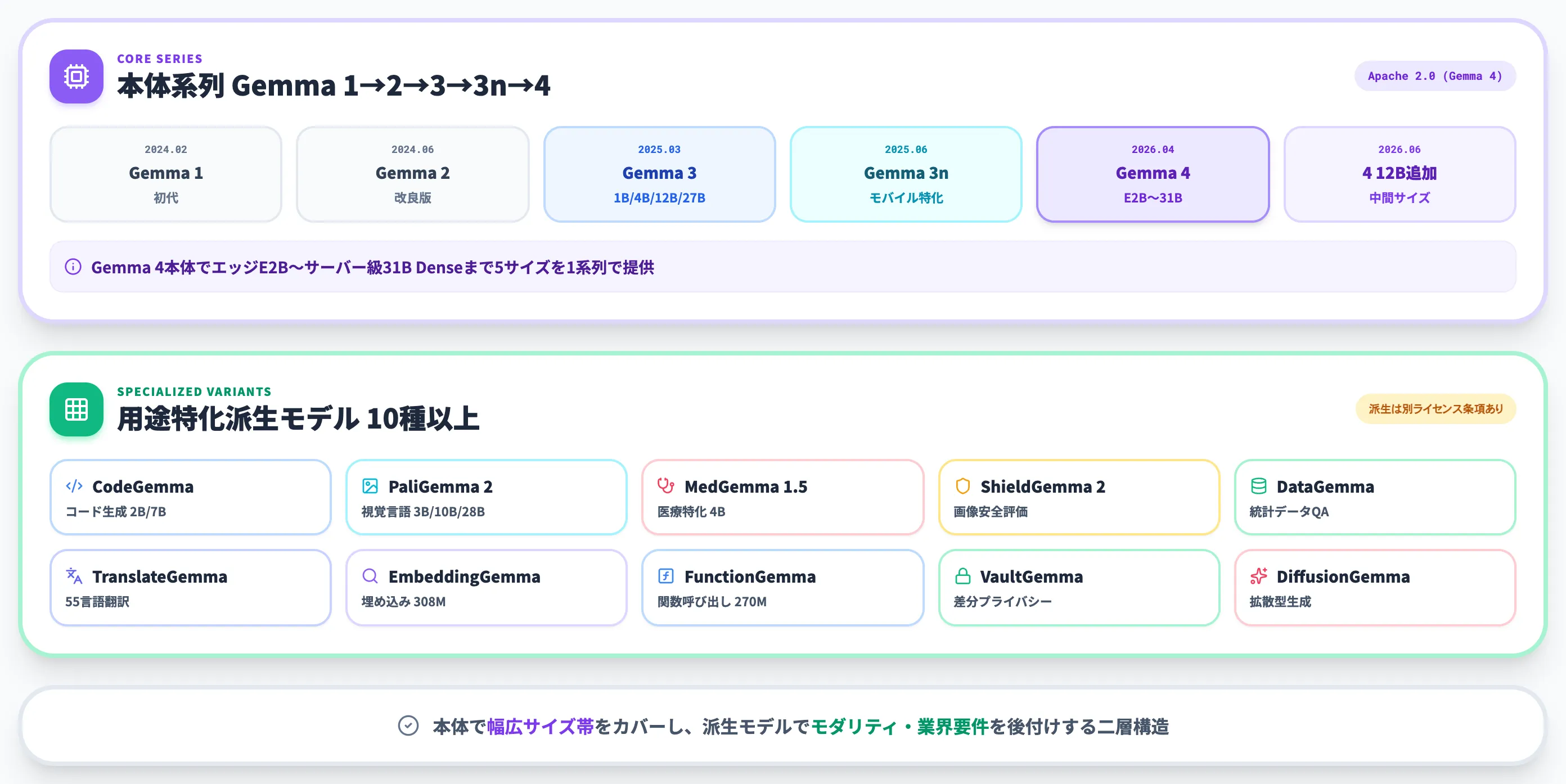Click the 本体系列 Gemma 1→2→3→3n→4 heading
The height and width of the screenshot is (784, 1566).
(334, 85)
